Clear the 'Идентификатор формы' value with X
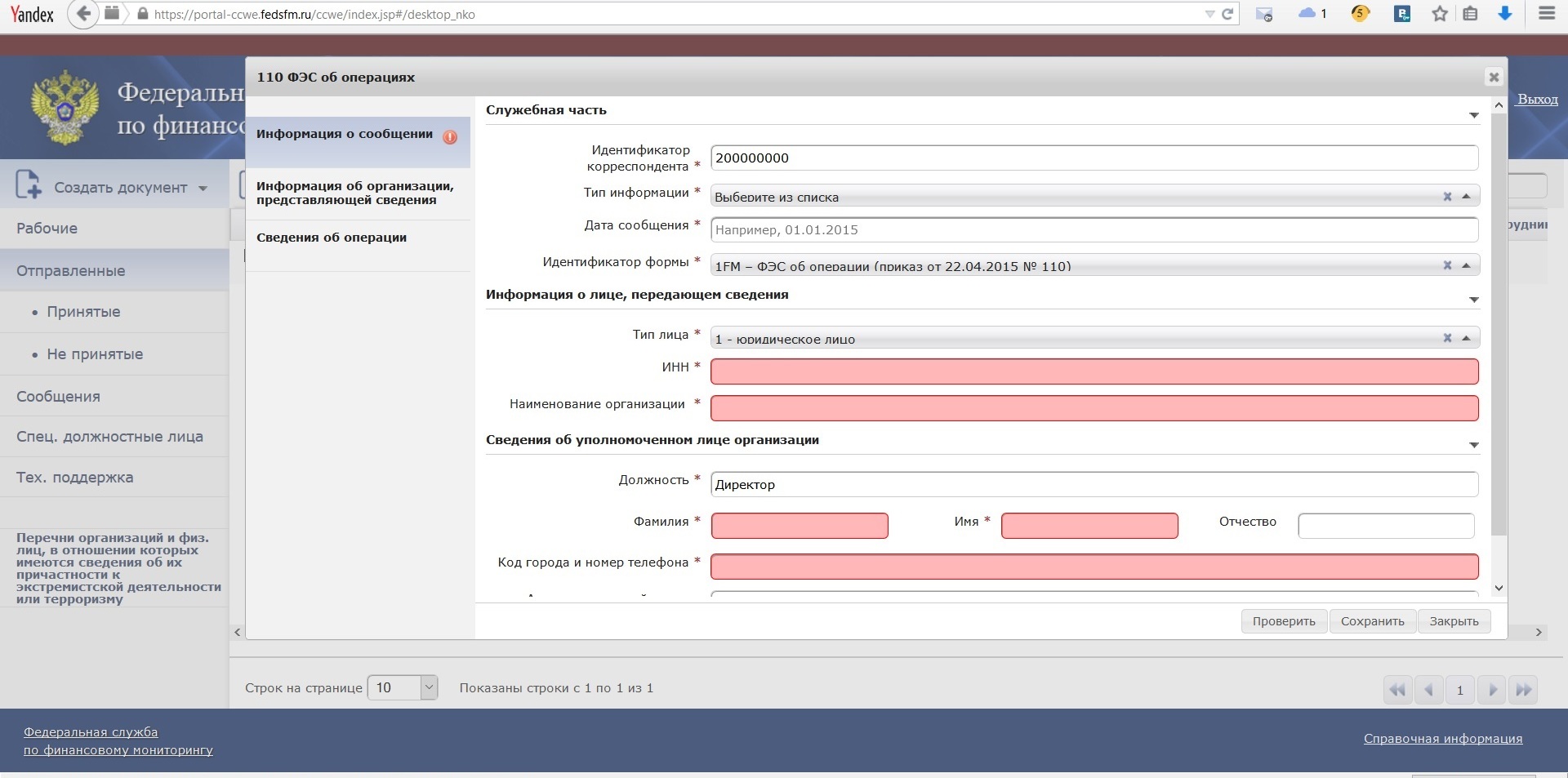 (x=1447, y=265)
